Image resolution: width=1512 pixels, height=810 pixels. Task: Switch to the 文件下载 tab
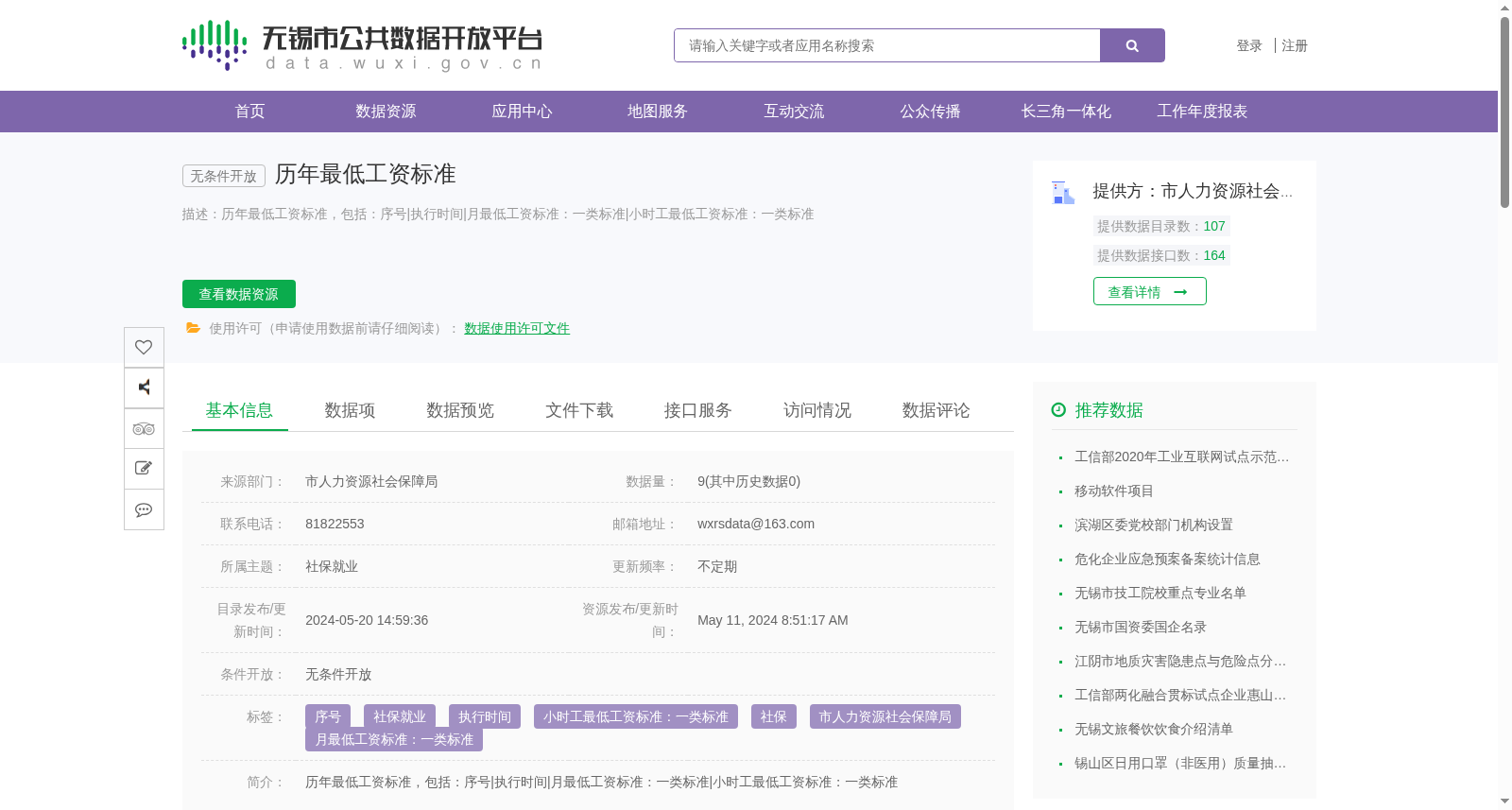pos(579,410)
